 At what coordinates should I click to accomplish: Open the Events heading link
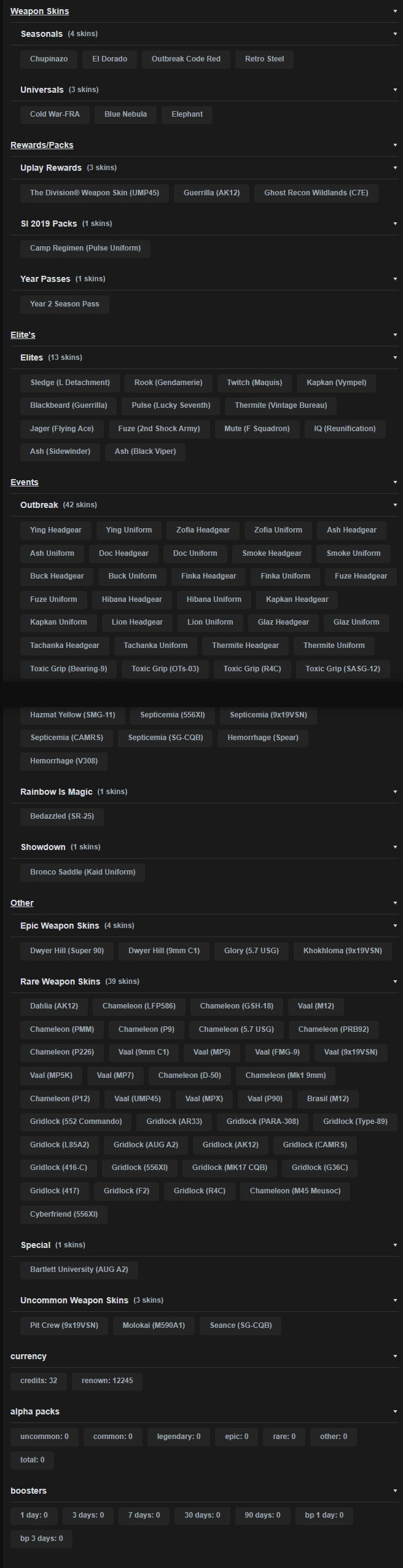[25, 482]
